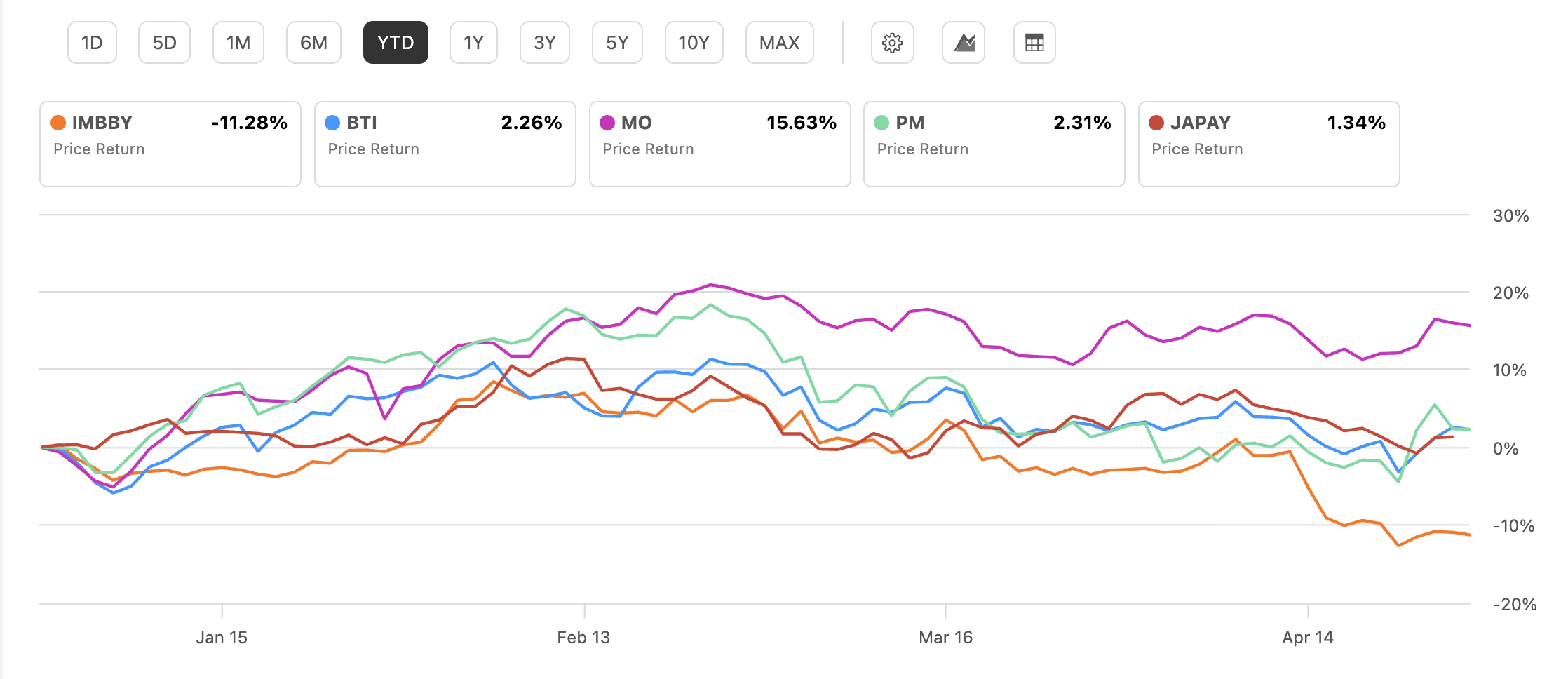This screenshot has width=1568, height=679.
Task: Click the red JAPAY color dot
Action: click(x=1156, y=123)
